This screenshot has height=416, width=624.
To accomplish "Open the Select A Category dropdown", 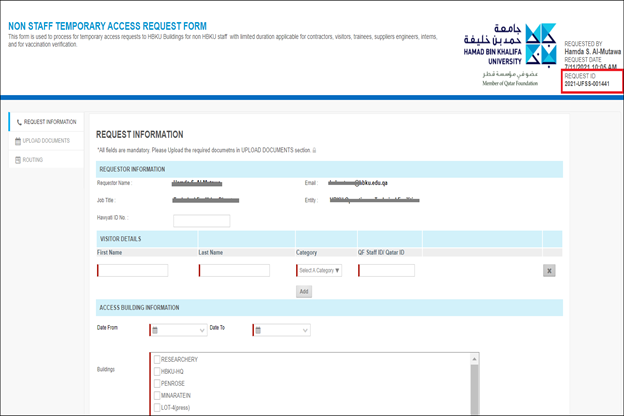I will [x=319, y=271].
